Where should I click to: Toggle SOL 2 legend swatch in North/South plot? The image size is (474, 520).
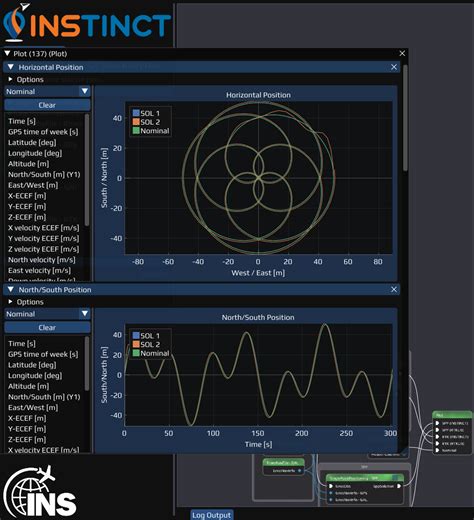(x=136, y=344)
